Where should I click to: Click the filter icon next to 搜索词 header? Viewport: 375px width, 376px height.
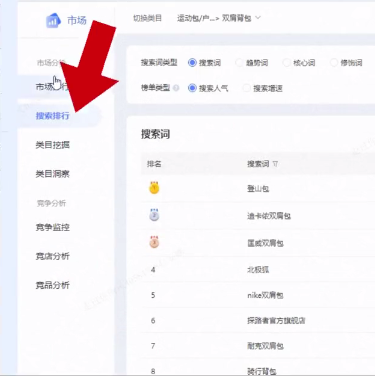[275, 164]
